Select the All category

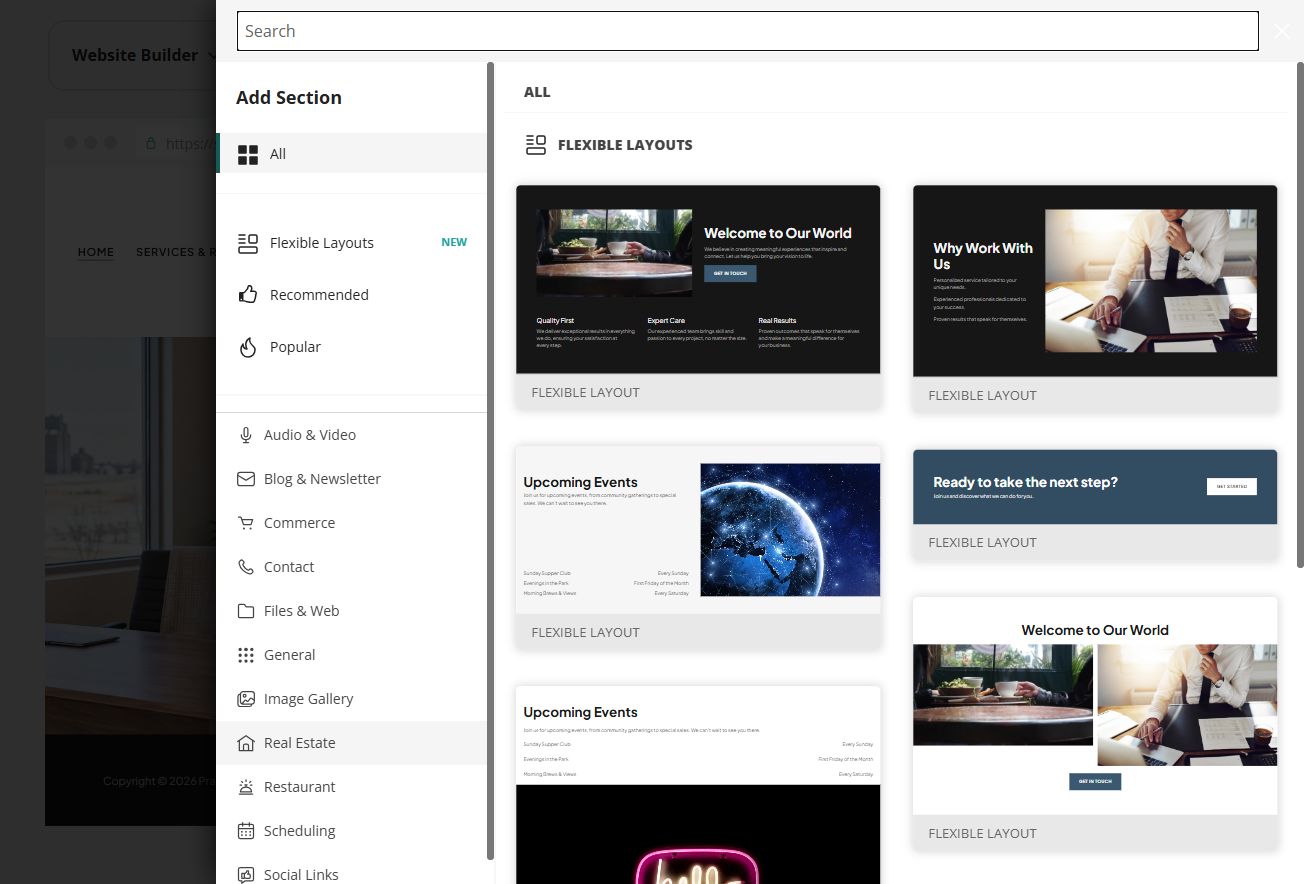pyautogui.click(x=352, y=154)
